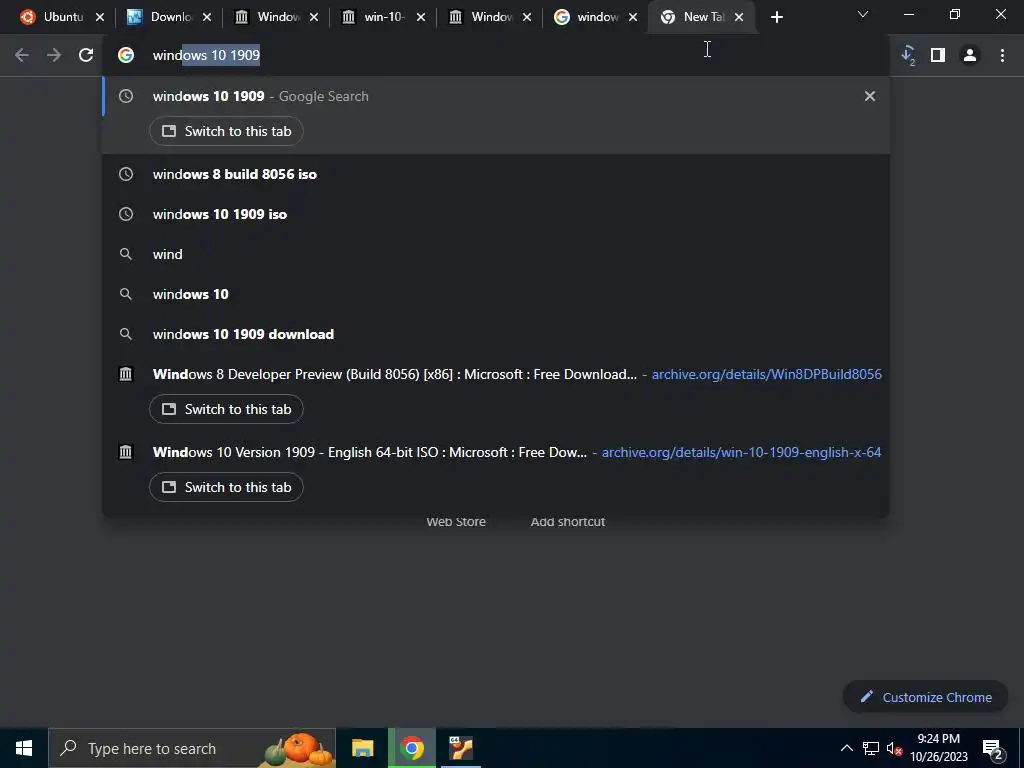Open the side panel icon
The image size is (1024, 768).
point(938,56)
